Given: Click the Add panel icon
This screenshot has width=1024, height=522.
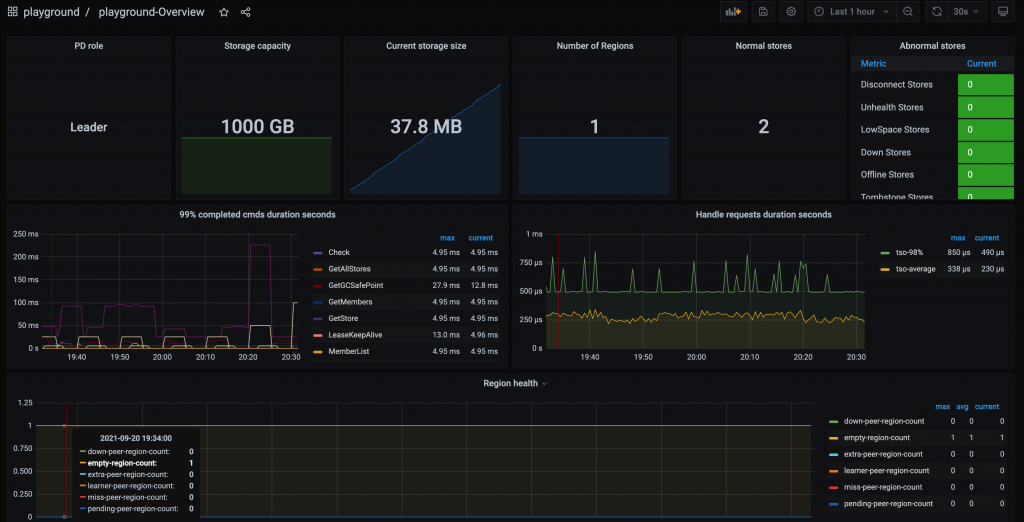Looking at the screenshot, I should click(x=734, y=11).
